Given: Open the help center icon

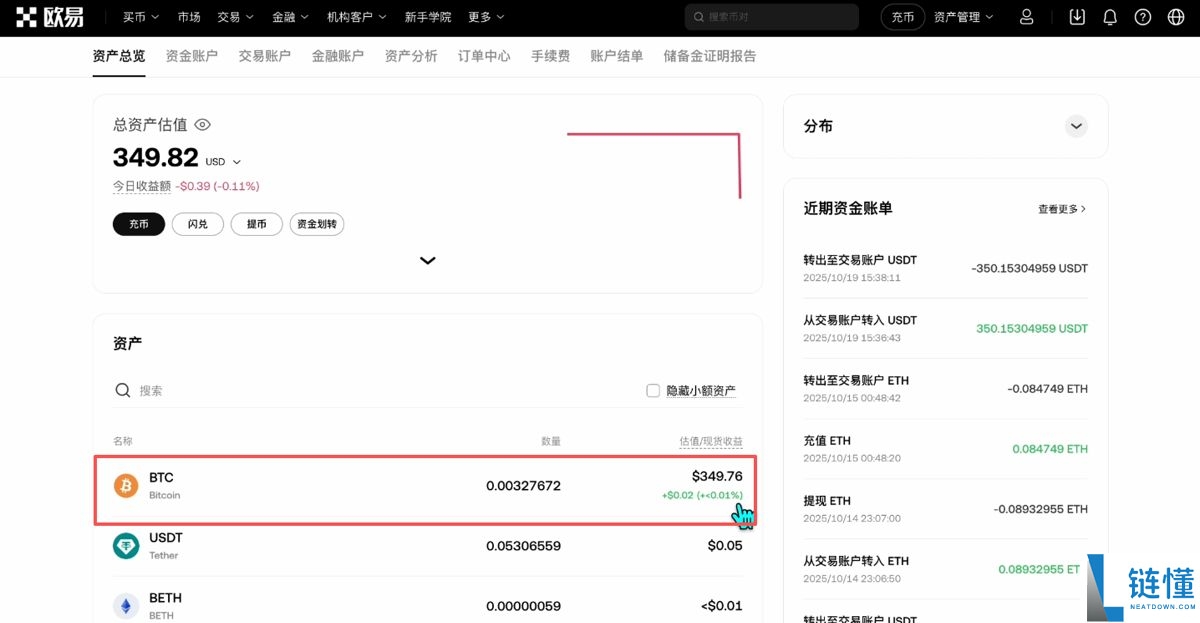Looking at the screenshot, I should (x=1143, y=16).
